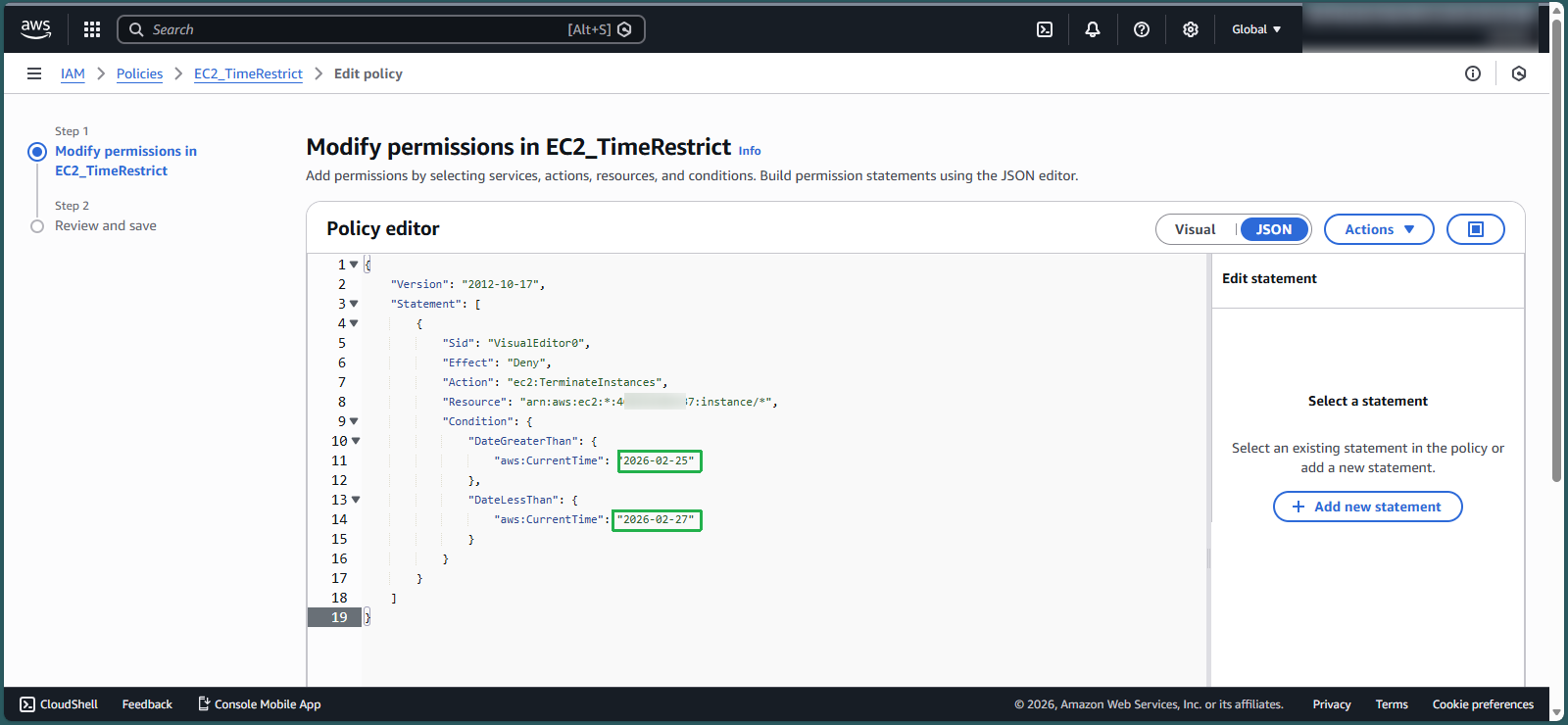Open the CloudShell icon in the top bar
Viewport: 1568px width, 725px height.
[x=1045, y=29]
